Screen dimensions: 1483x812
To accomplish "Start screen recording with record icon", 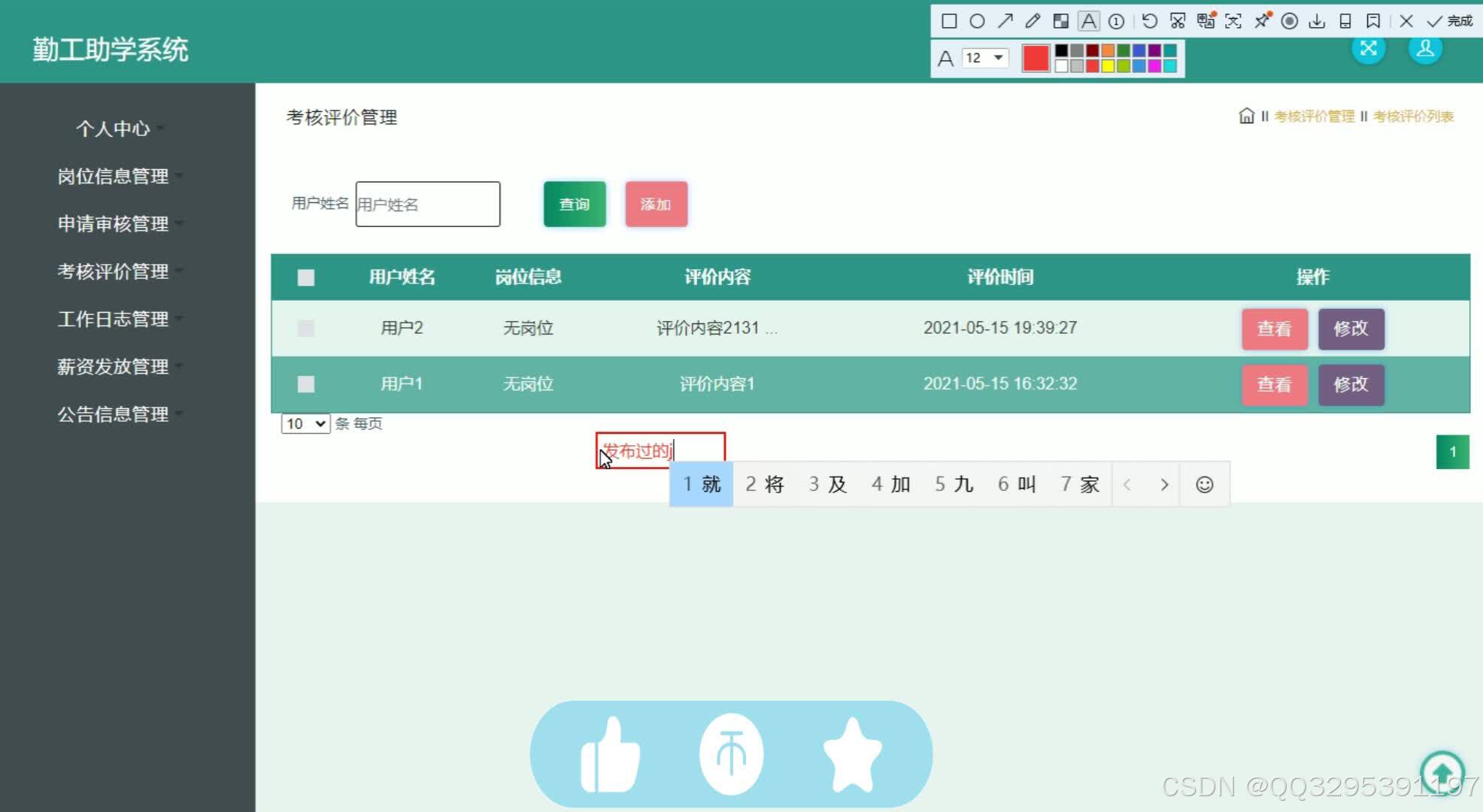I will coord(1289,21).
